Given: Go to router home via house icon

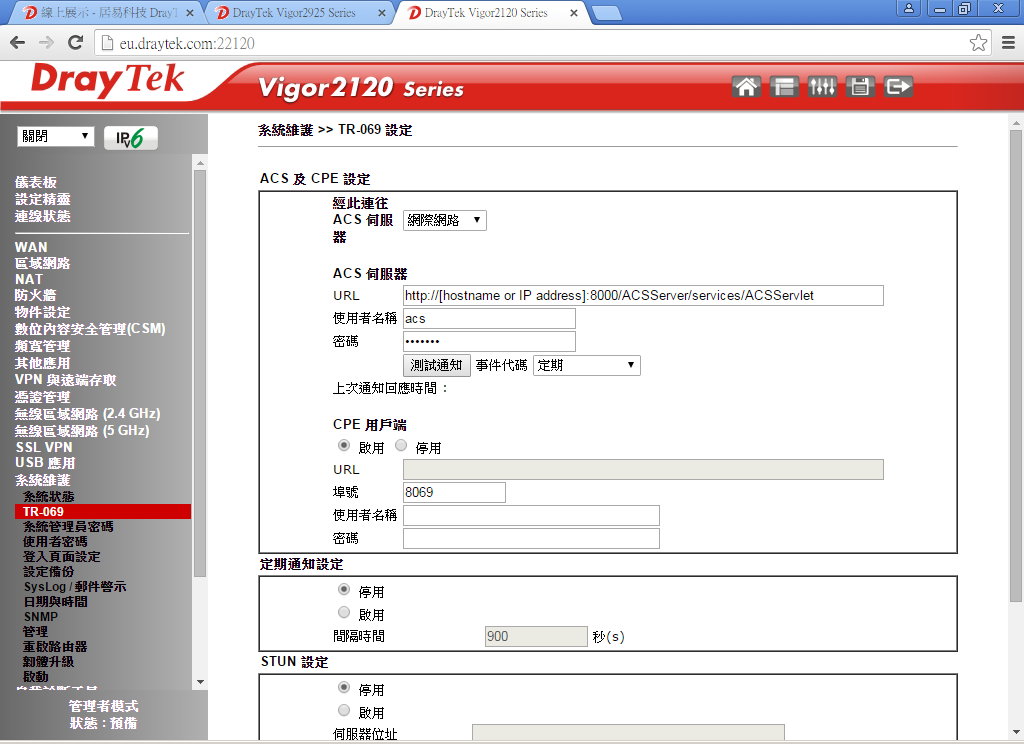Looking at the screenshot, I should (x=746, y=86).
